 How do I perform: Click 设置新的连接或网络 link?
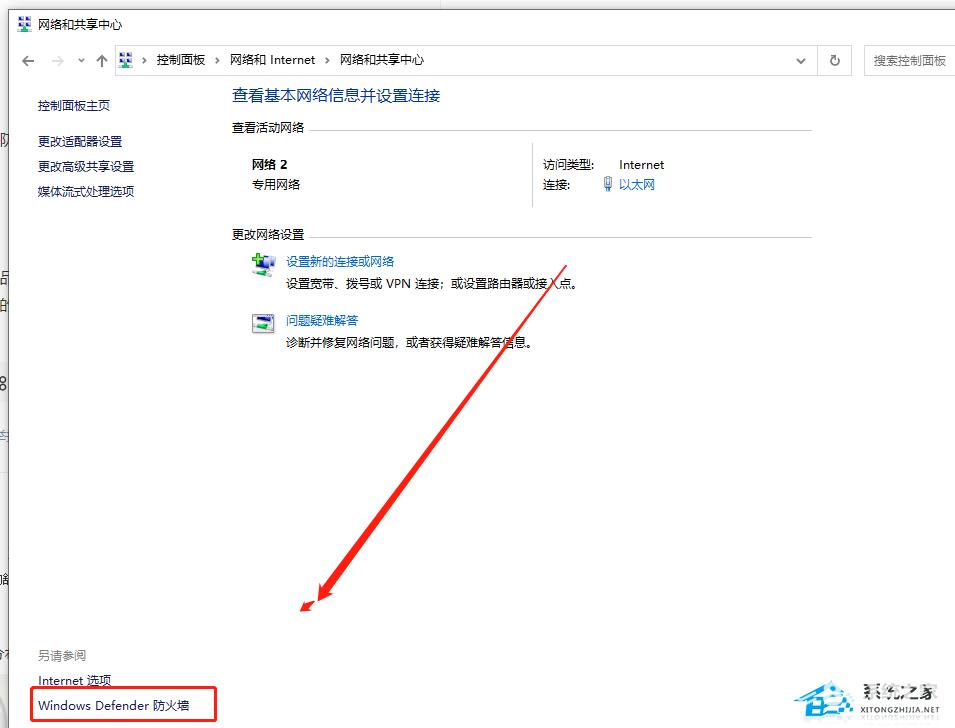click(340, 261)
